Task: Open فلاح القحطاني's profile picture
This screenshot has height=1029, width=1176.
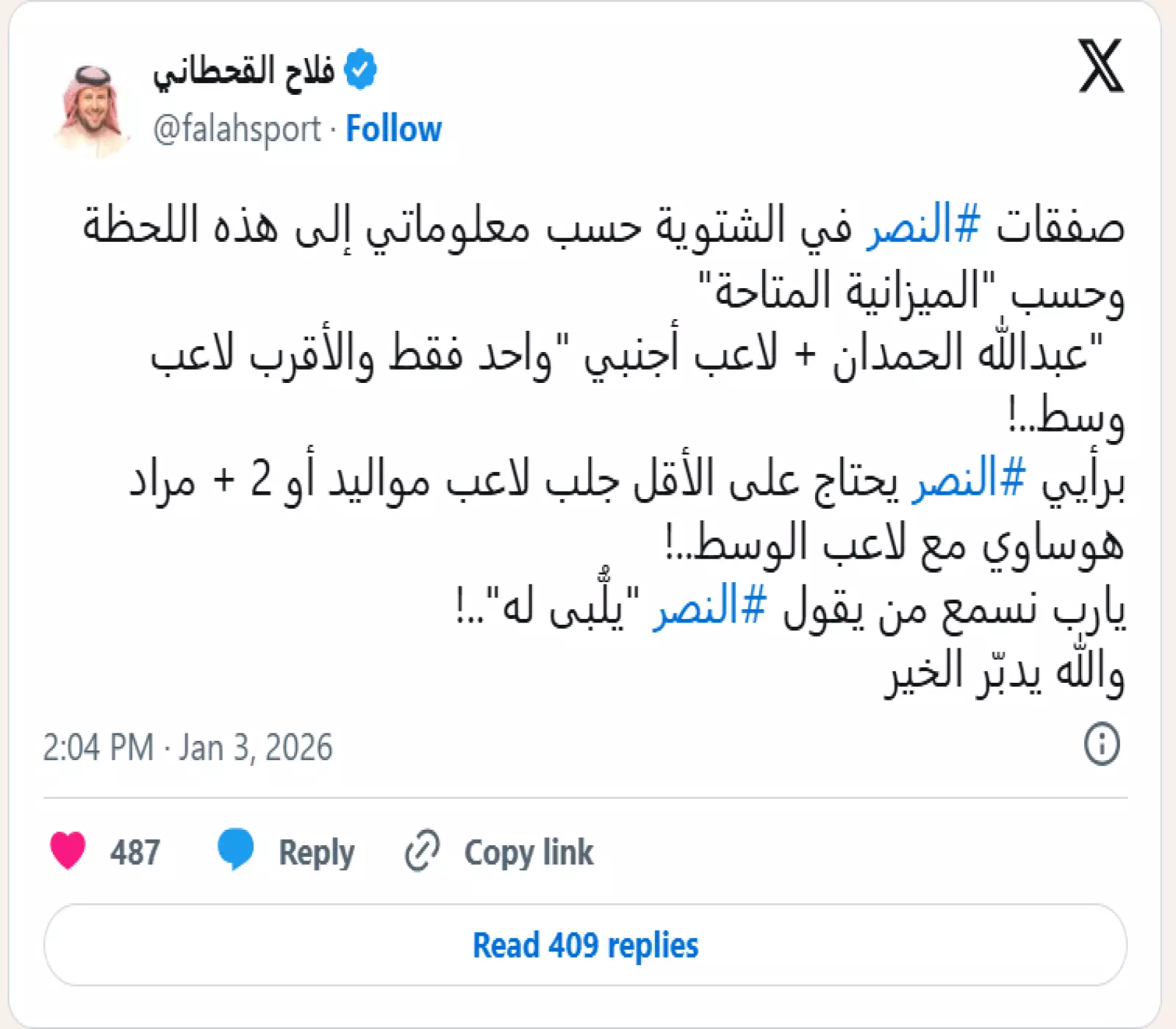Action: tap(92, 109)
